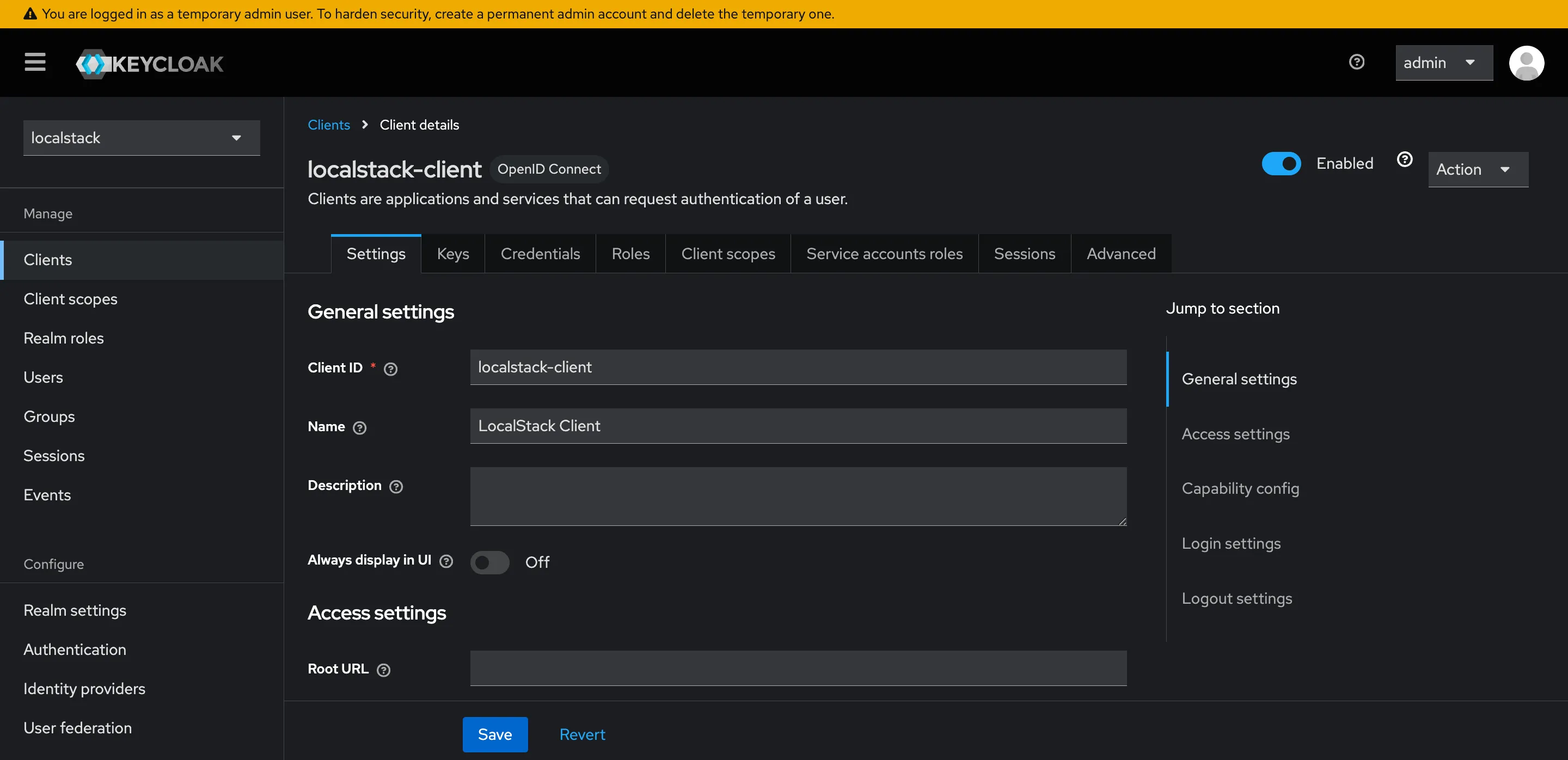The height and width of the screenshot is (760, 1568).
Task: Click the help icon next to the Enabled switch
Action: (1404, 159)
